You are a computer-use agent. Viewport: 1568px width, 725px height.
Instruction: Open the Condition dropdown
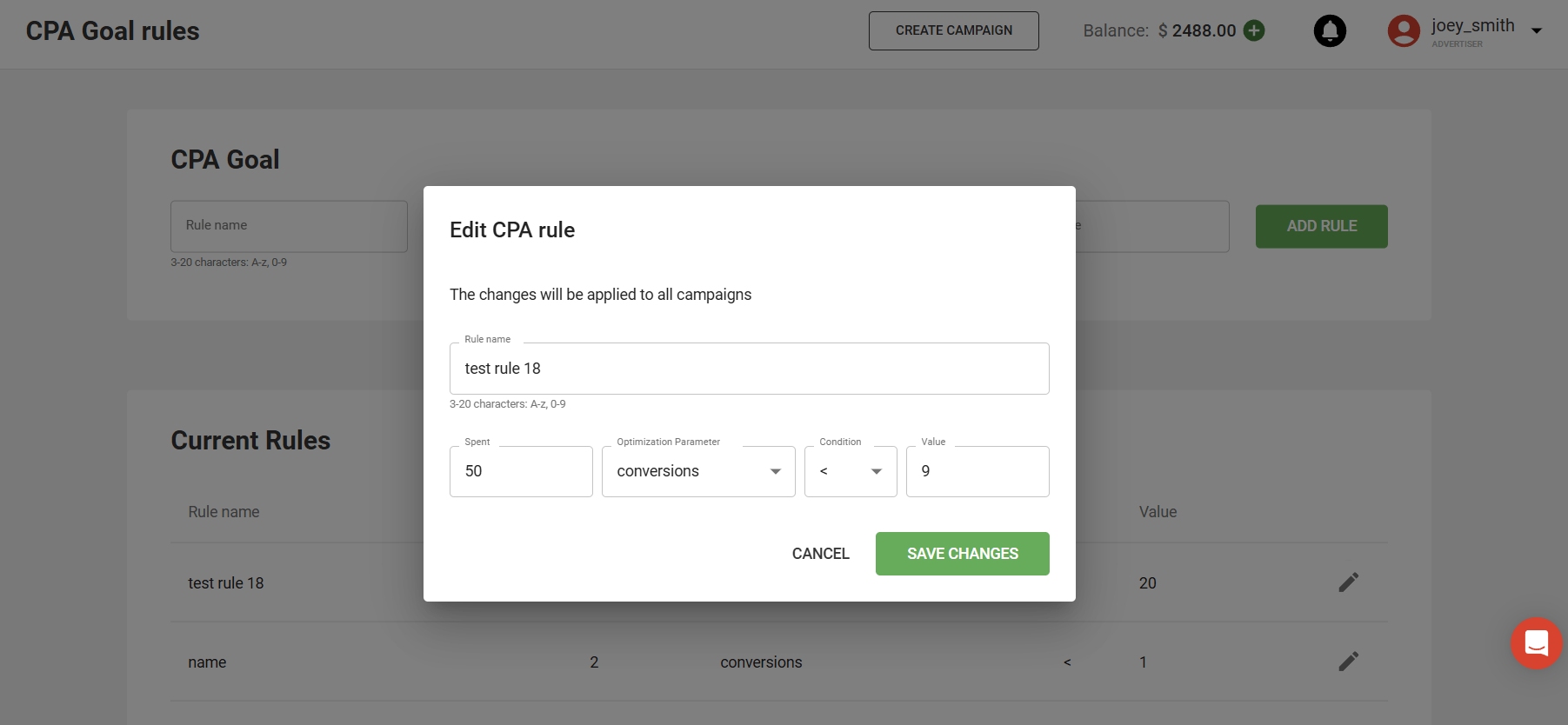[850, 471]
